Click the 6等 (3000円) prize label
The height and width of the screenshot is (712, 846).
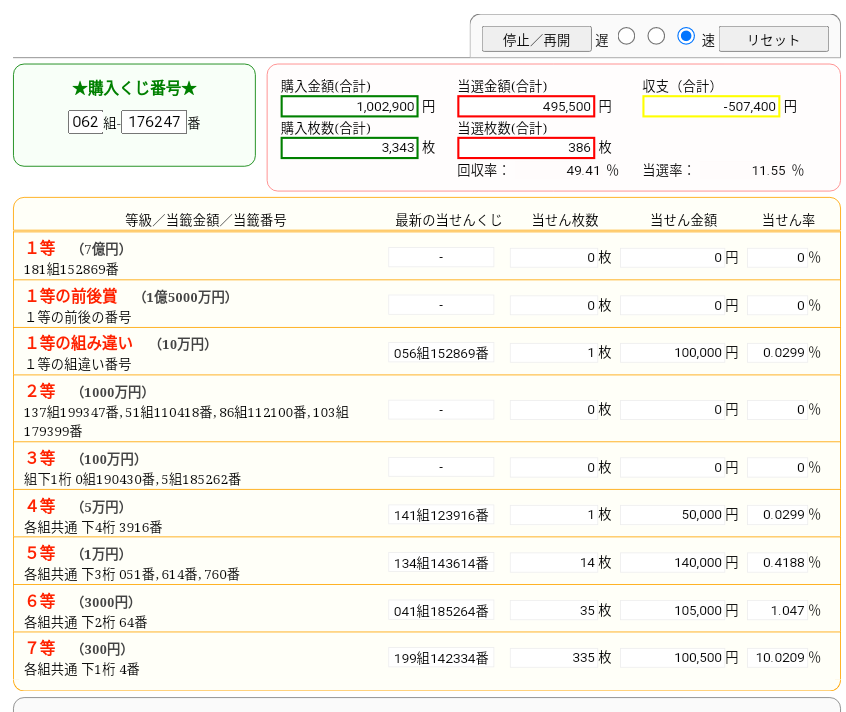[x=79, y=601]
